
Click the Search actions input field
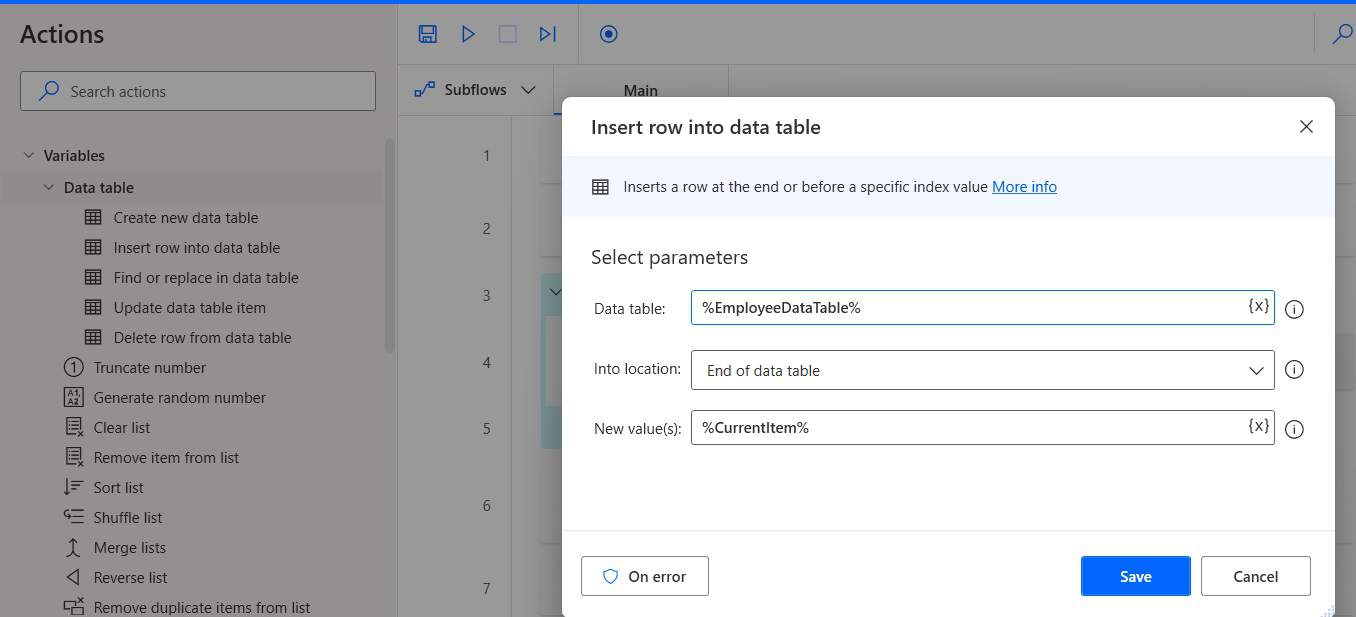[197, 91]
